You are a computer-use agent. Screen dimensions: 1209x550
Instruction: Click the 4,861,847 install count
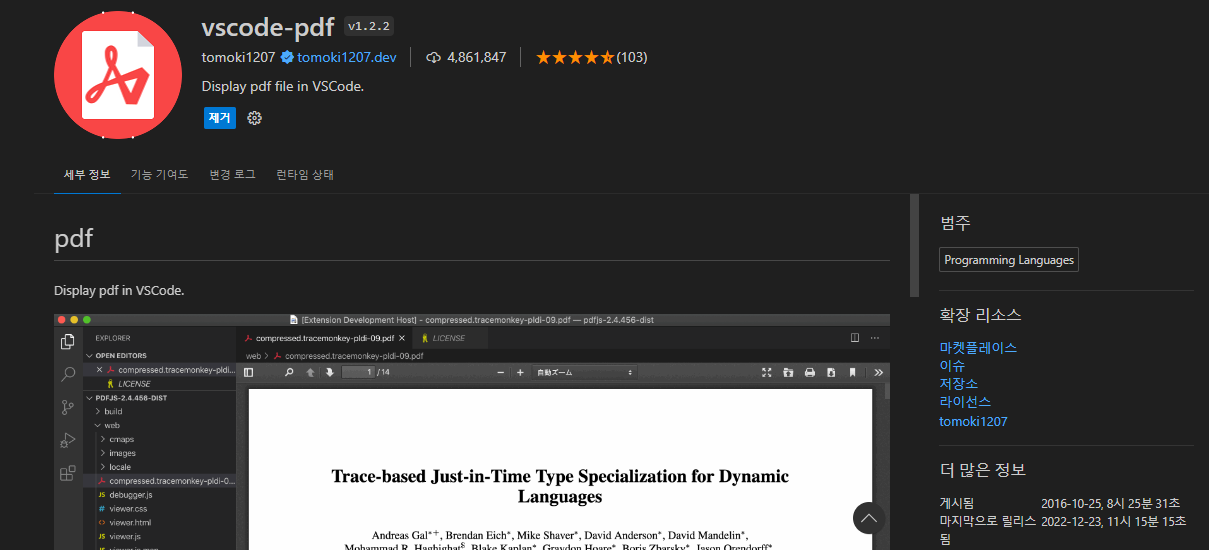tap(466, 57)
